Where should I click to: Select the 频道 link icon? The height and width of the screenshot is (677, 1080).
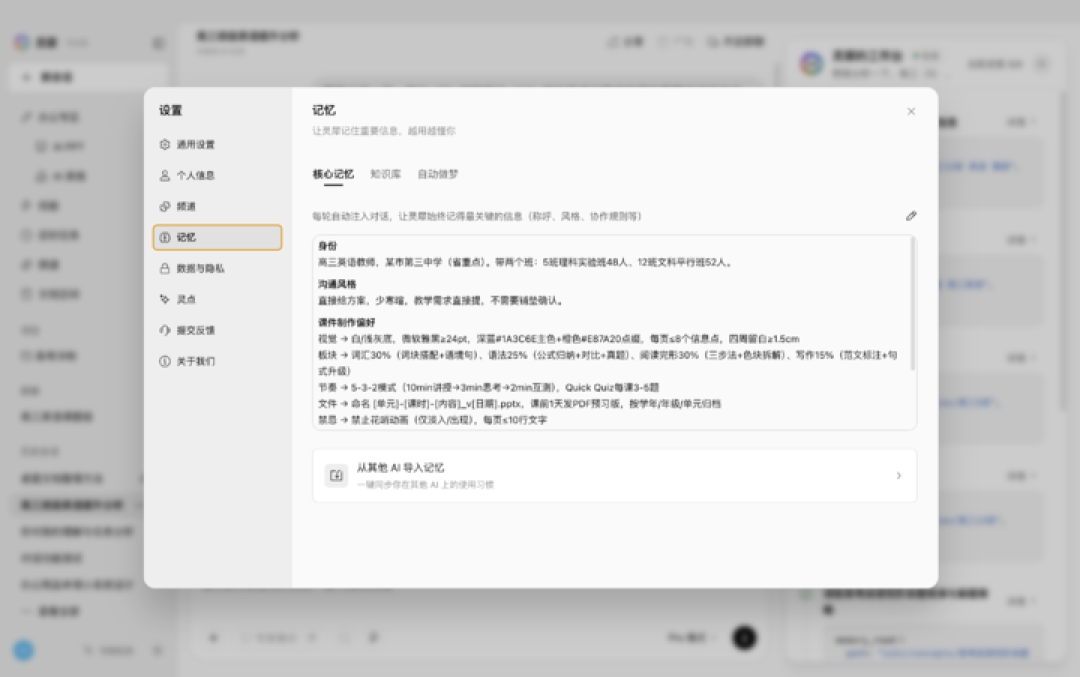pyautogui.click(x=165, y=207)
